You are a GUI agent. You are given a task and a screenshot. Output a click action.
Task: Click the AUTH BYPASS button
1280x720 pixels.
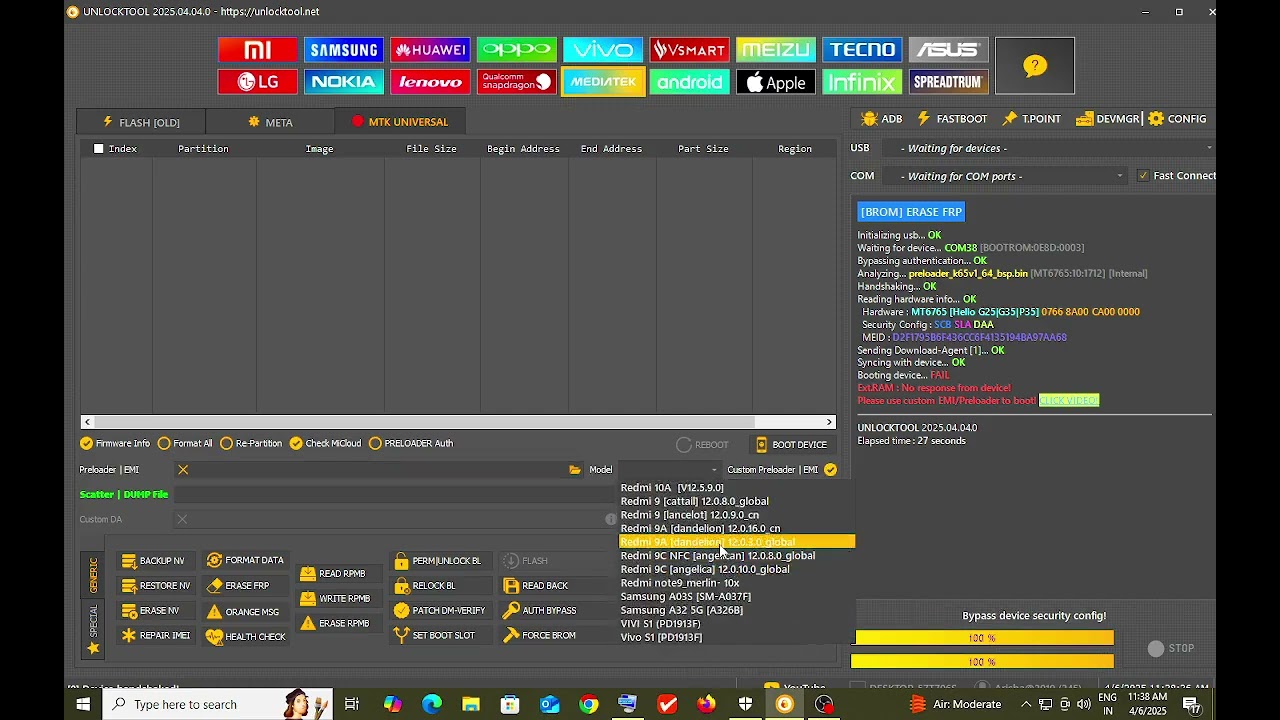pyautogui.click(x=540, y=611)
